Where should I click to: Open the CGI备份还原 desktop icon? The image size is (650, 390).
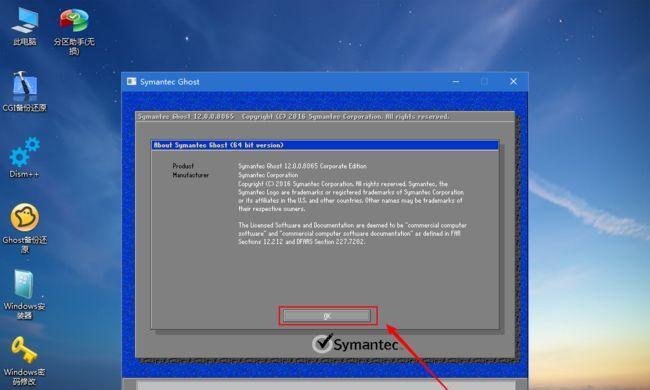pyautogui.click(x=24, y=92)
